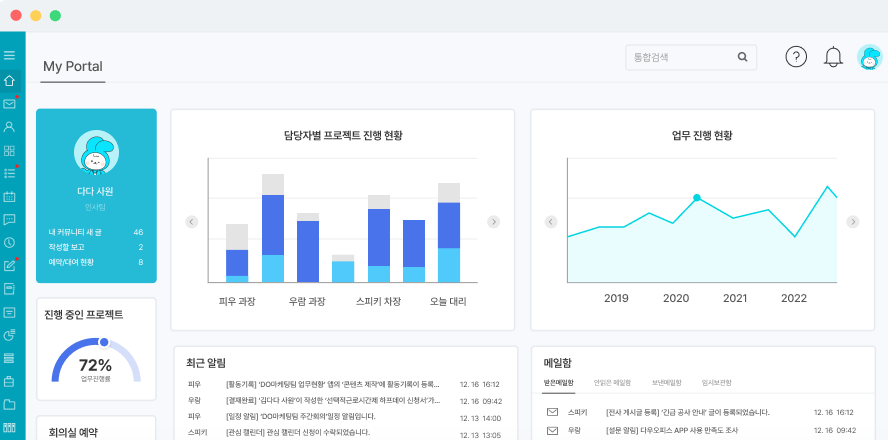Screen dimensions: 888x440
Task: Open the Calendar icon in the sidebar
Action: (9, 196)
